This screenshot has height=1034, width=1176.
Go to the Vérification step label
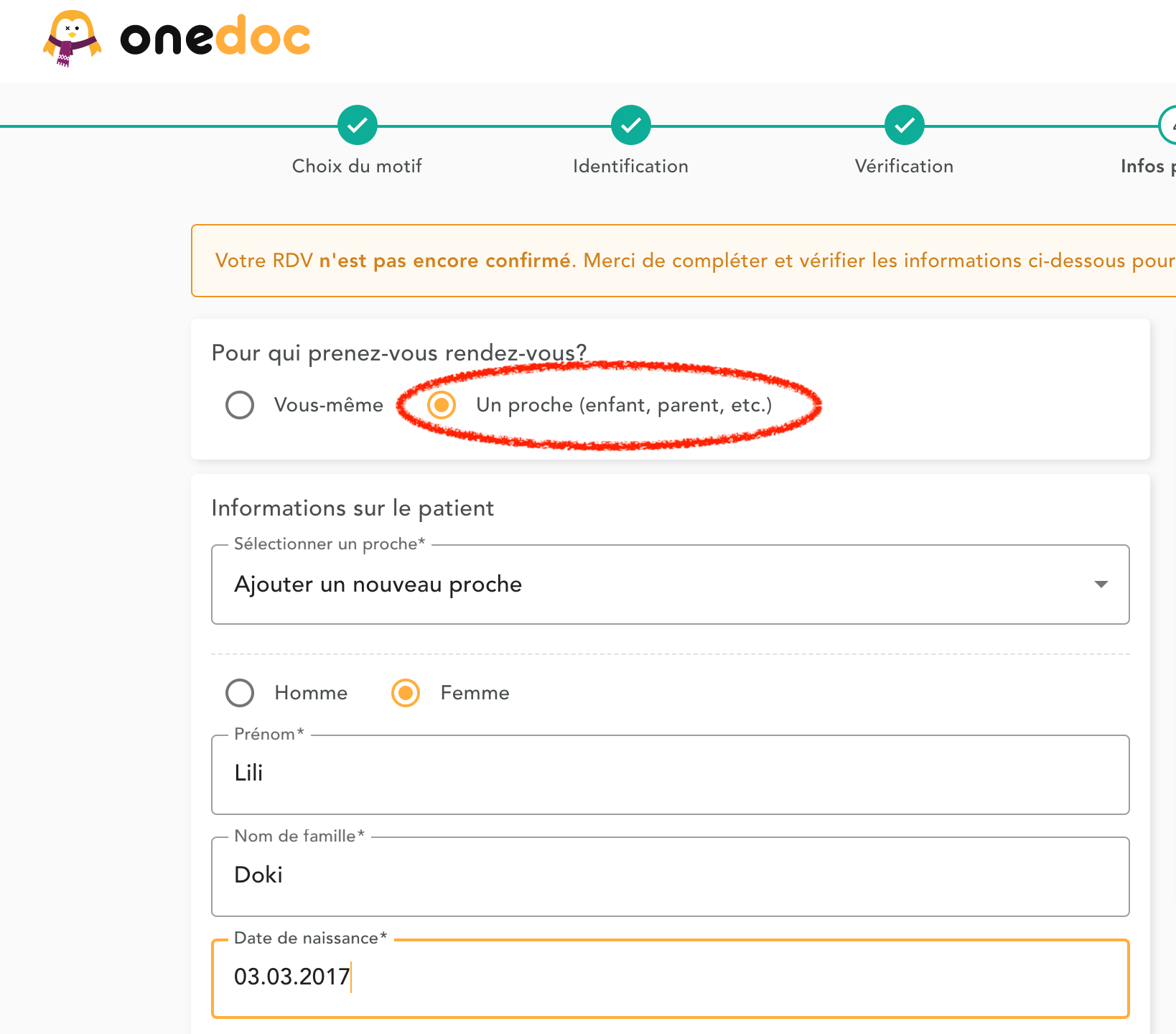[x=904, y=166]
